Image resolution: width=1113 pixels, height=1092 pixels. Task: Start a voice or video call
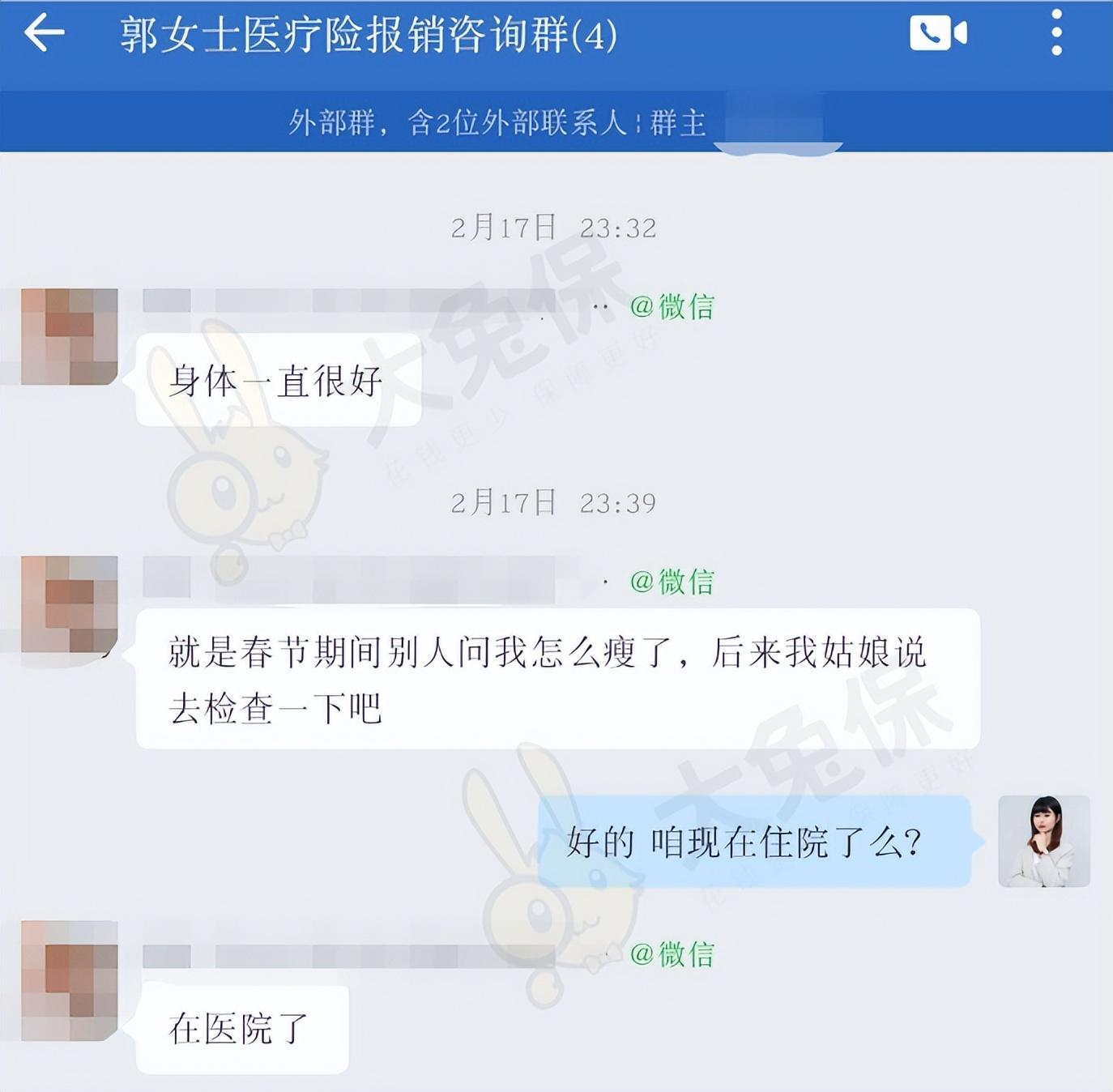click(x=938, y=33)
